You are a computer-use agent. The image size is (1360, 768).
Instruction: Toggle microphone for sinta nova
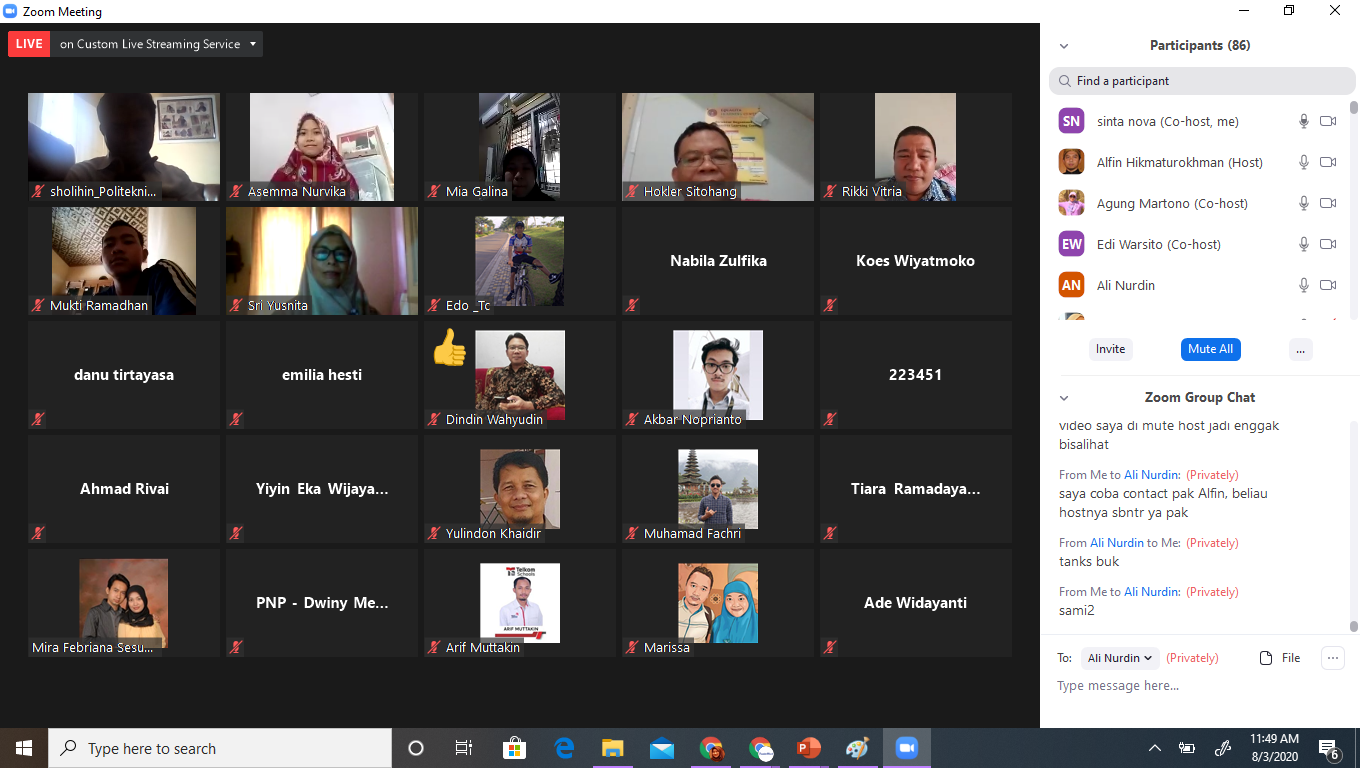1304,121
